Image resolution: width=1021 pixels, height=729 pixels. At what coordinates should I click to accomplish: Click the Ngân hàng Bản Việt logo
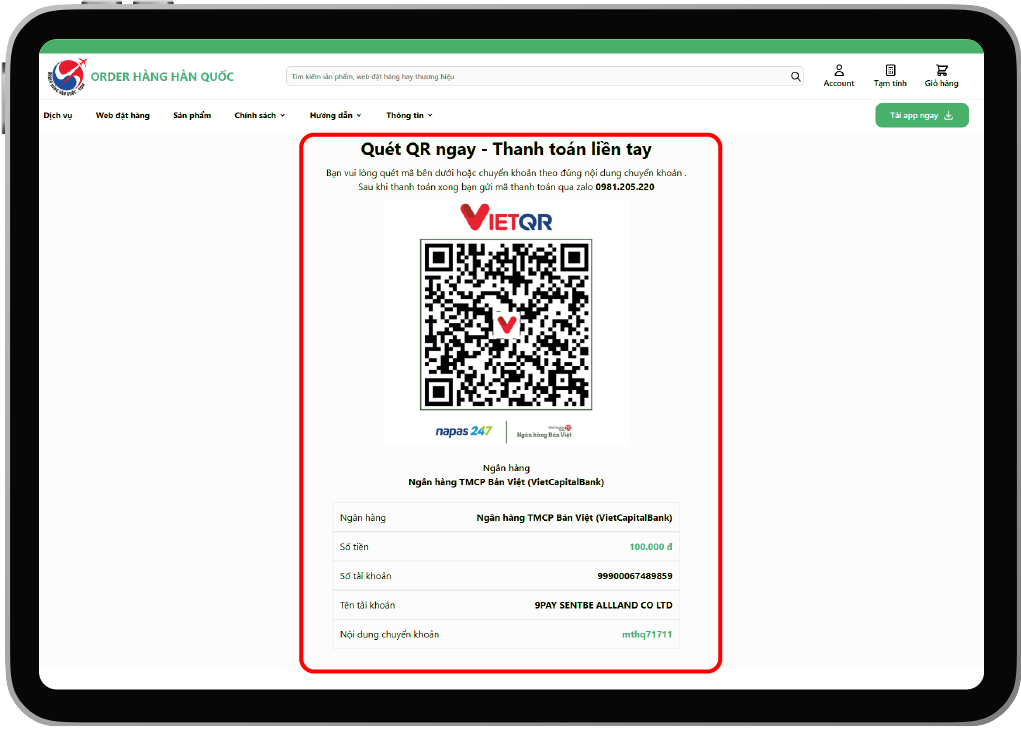544,432
